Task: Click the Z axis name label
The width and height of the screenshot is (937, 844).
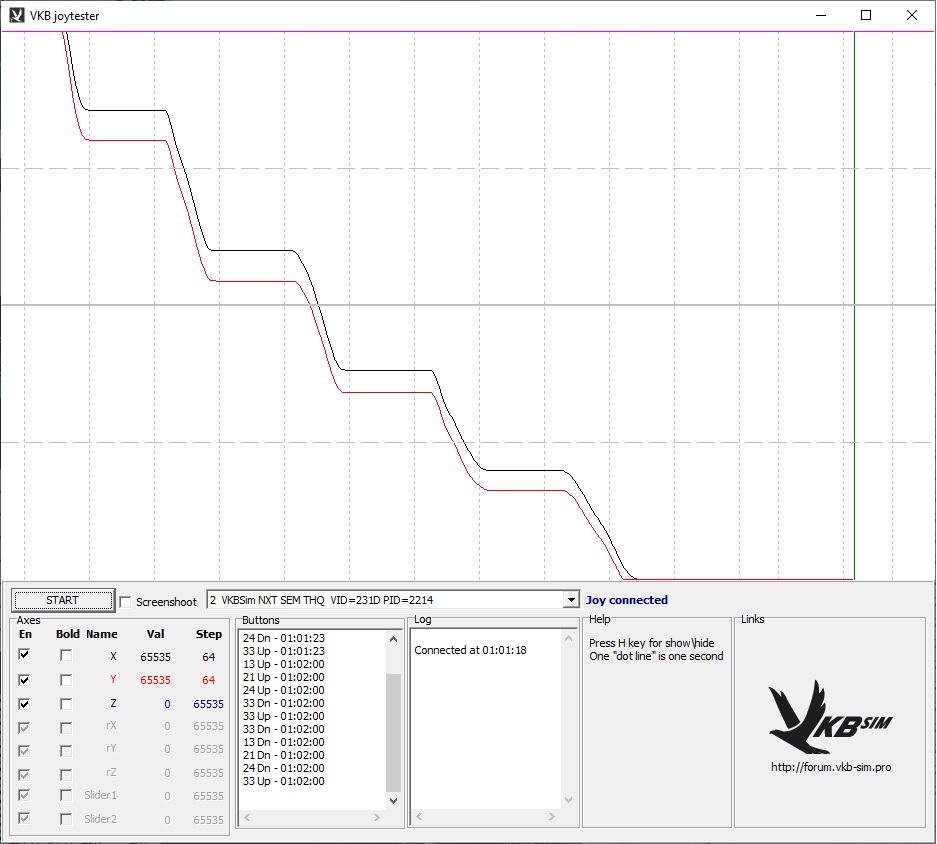Action: [113, 704]
